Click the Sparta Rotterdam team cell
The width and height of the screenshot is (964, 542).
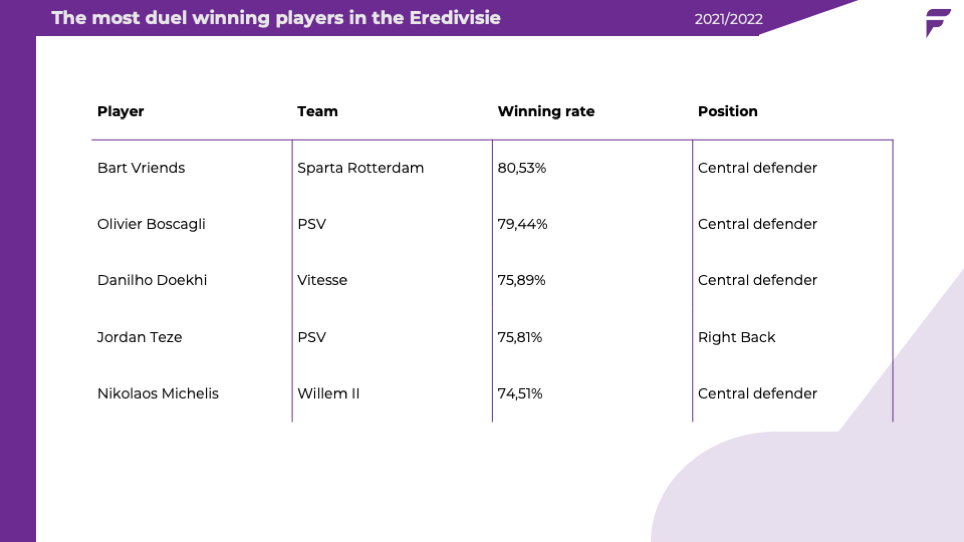point(360,168)
